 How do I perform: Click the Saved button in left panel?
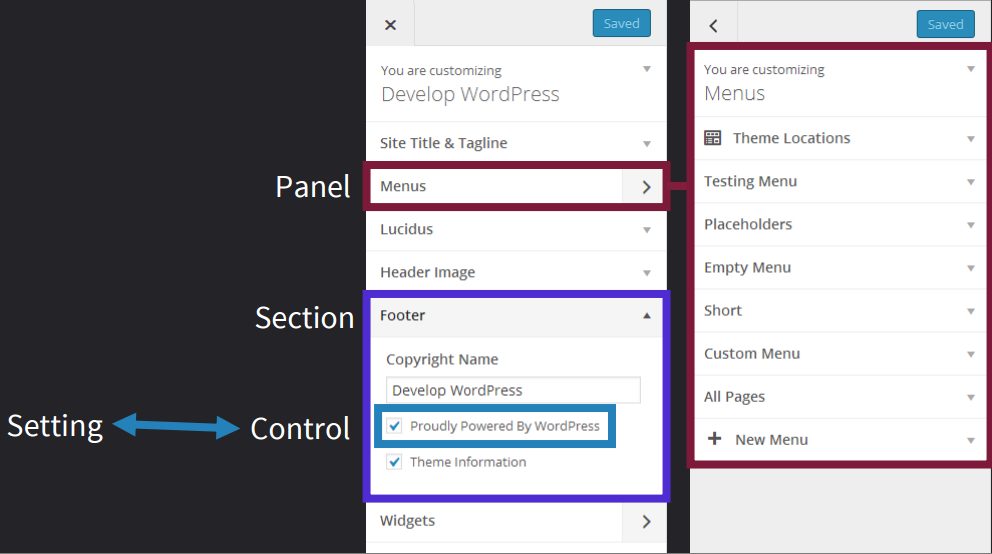click(621, 24)
